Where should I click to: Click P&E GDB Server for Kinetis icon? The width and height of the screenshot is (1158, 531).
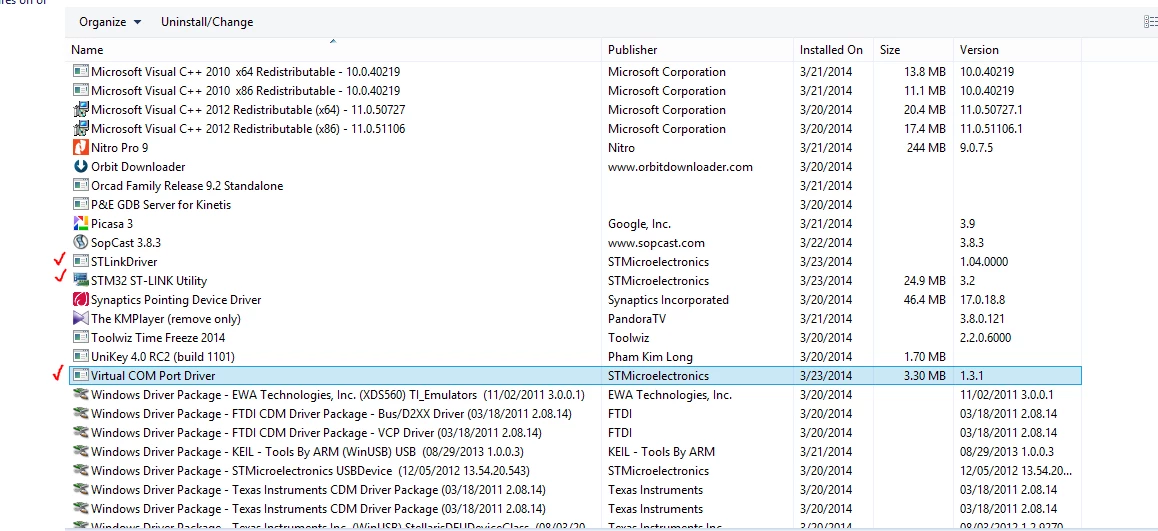[80, 205]
